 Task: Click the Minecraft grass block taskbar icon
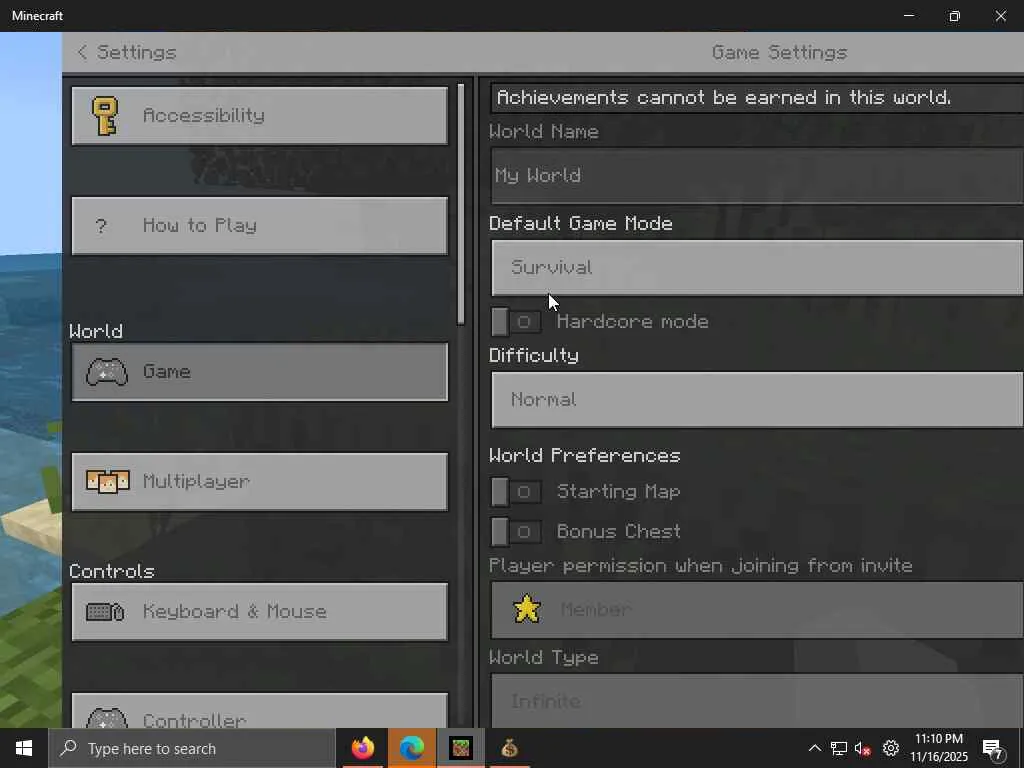(460, 748)
